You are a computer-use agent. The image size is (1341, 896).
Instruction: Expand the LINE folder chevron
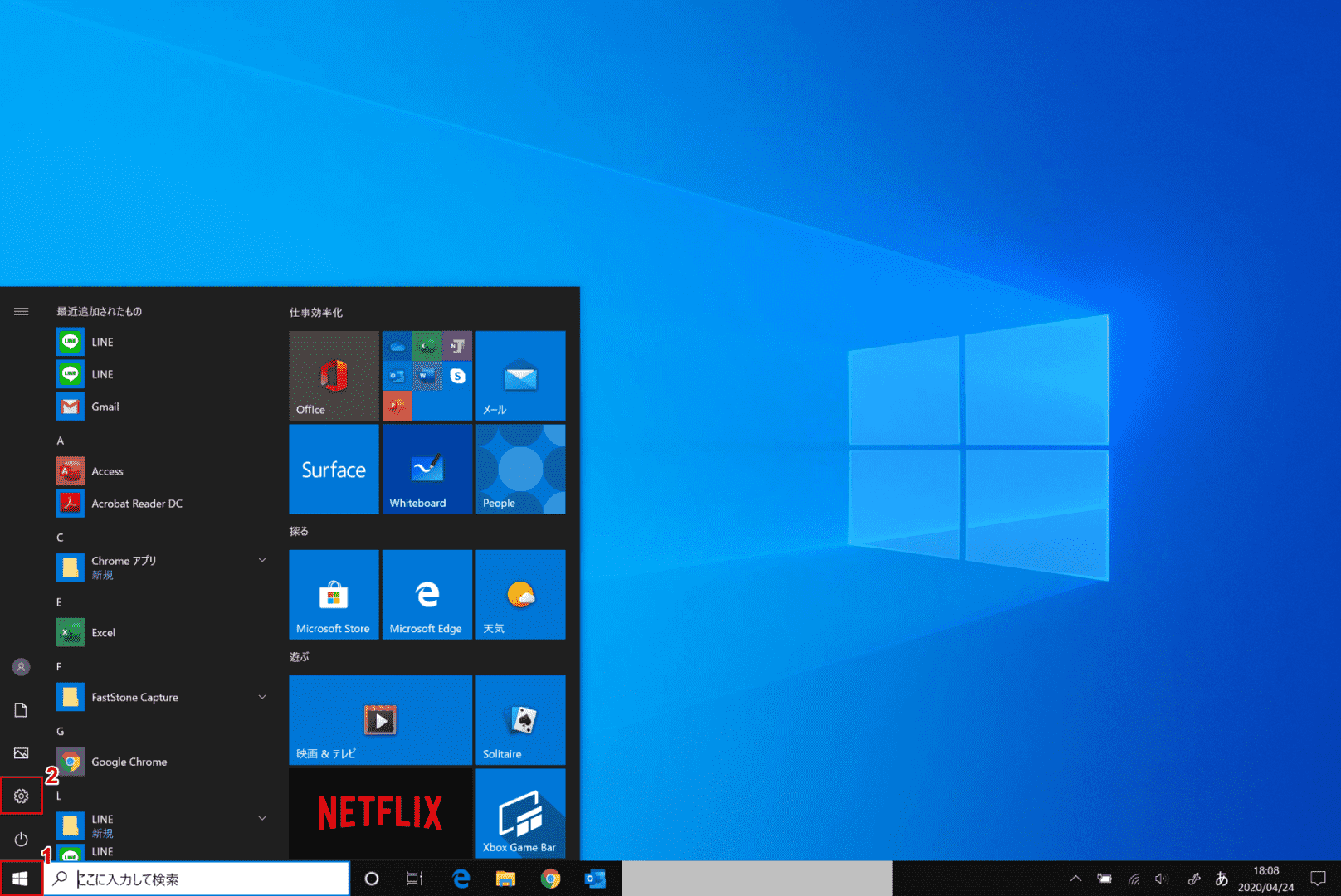click(262, 818)
